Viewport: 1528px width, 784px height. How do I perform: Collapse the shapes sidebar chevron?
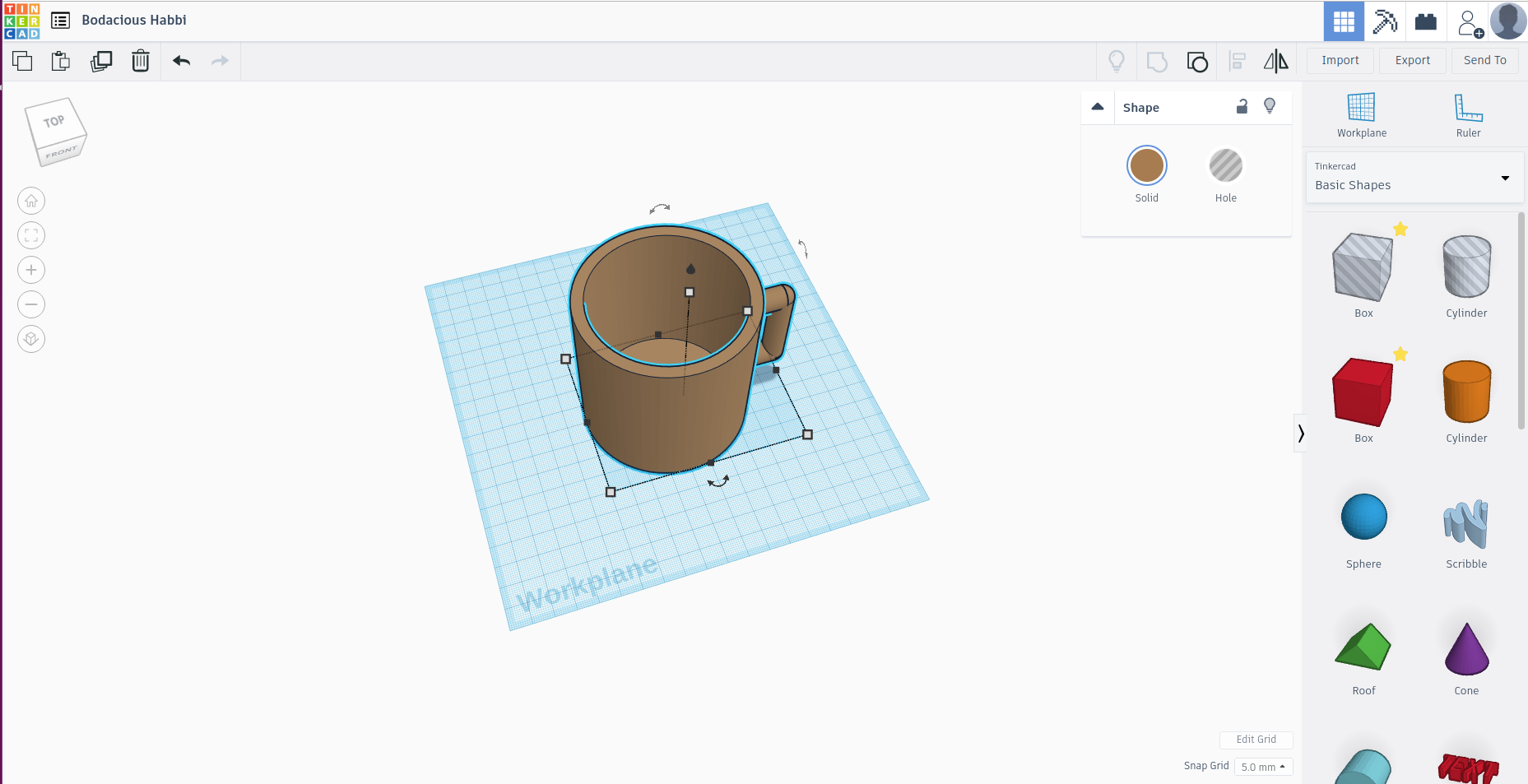[1300, 434]
